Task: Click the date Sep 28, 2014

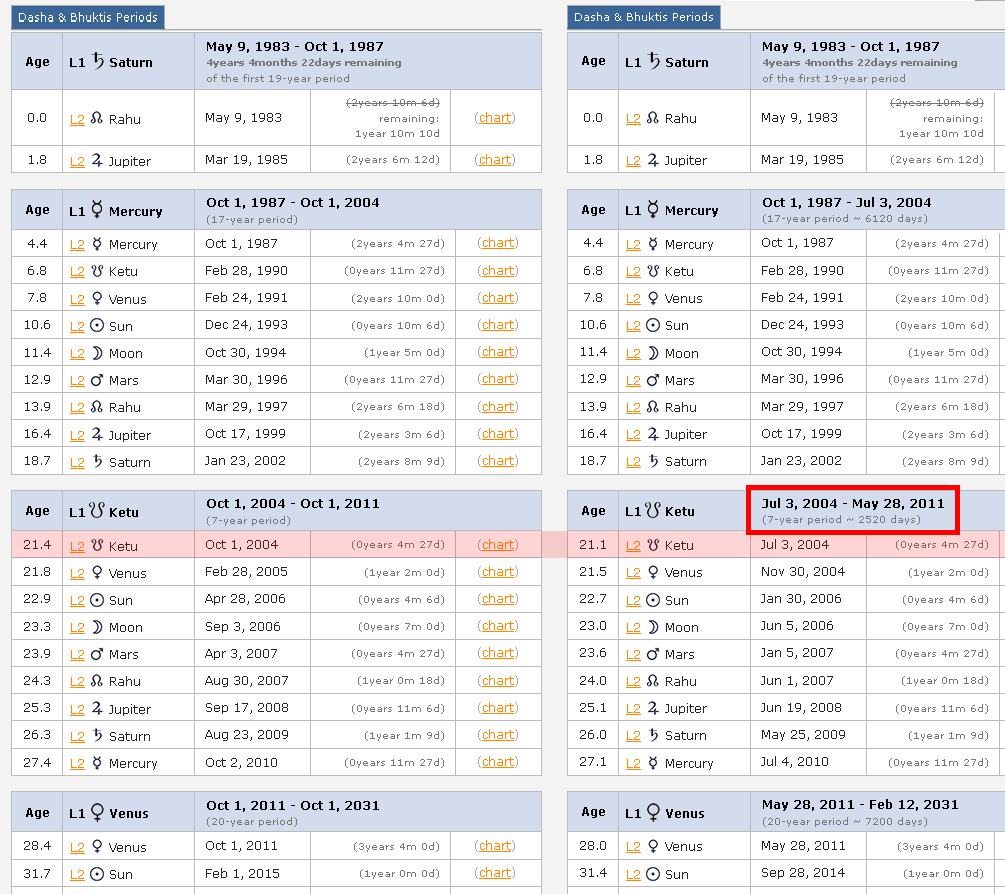Action: [x=802, y=872]
